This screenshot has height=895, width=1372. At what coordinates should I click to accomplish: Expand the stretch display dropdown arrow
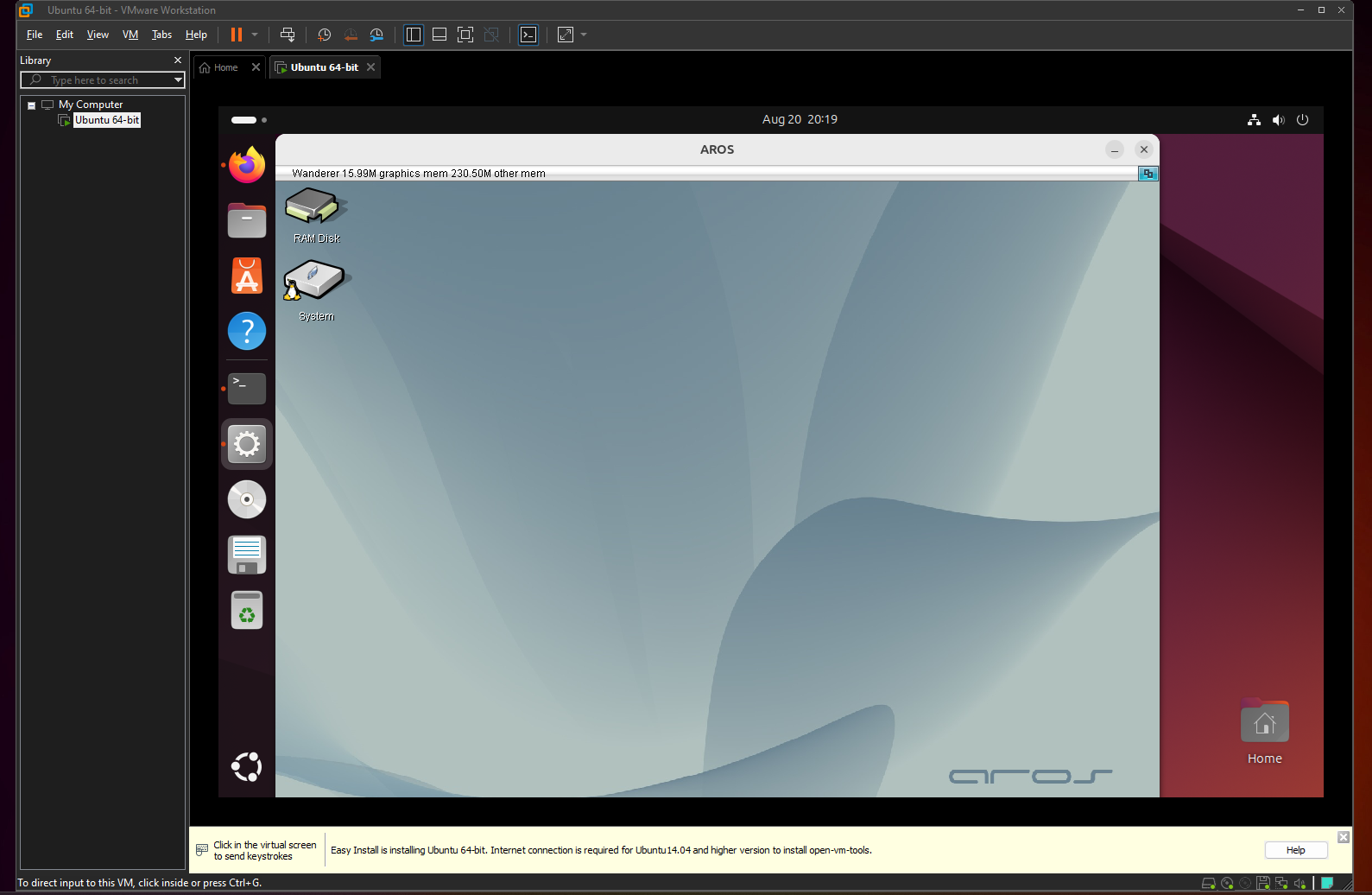[x=584, y=35]
